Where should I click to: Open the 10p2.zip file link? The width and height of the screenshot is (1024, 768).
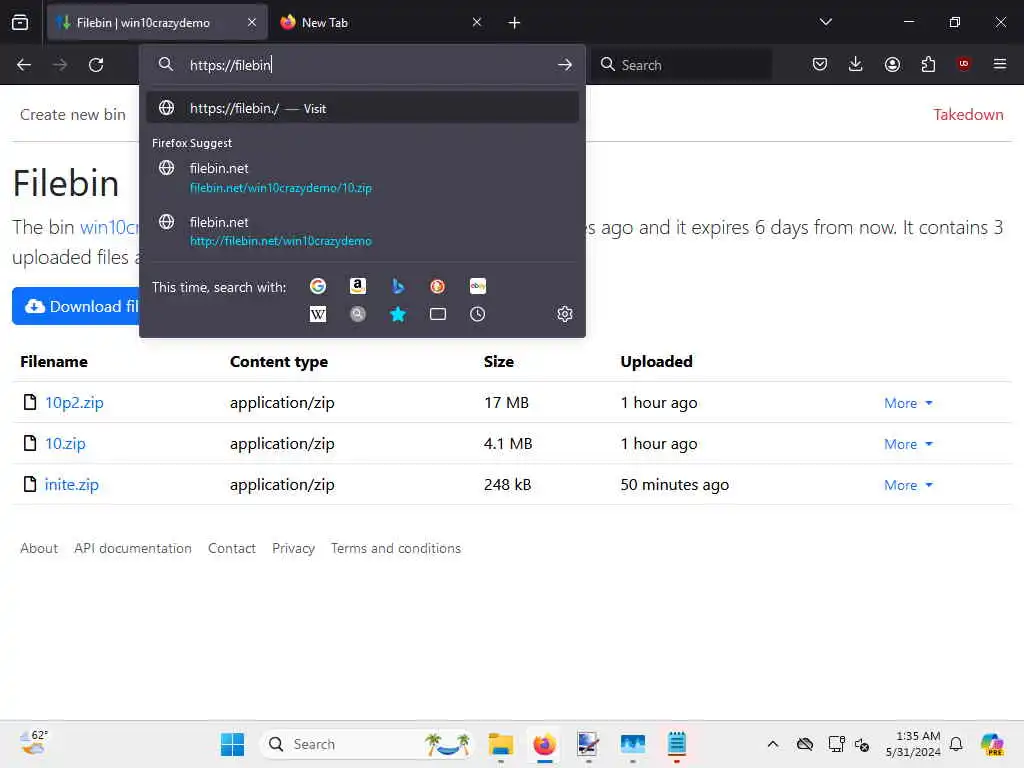(x=74, y=402)
